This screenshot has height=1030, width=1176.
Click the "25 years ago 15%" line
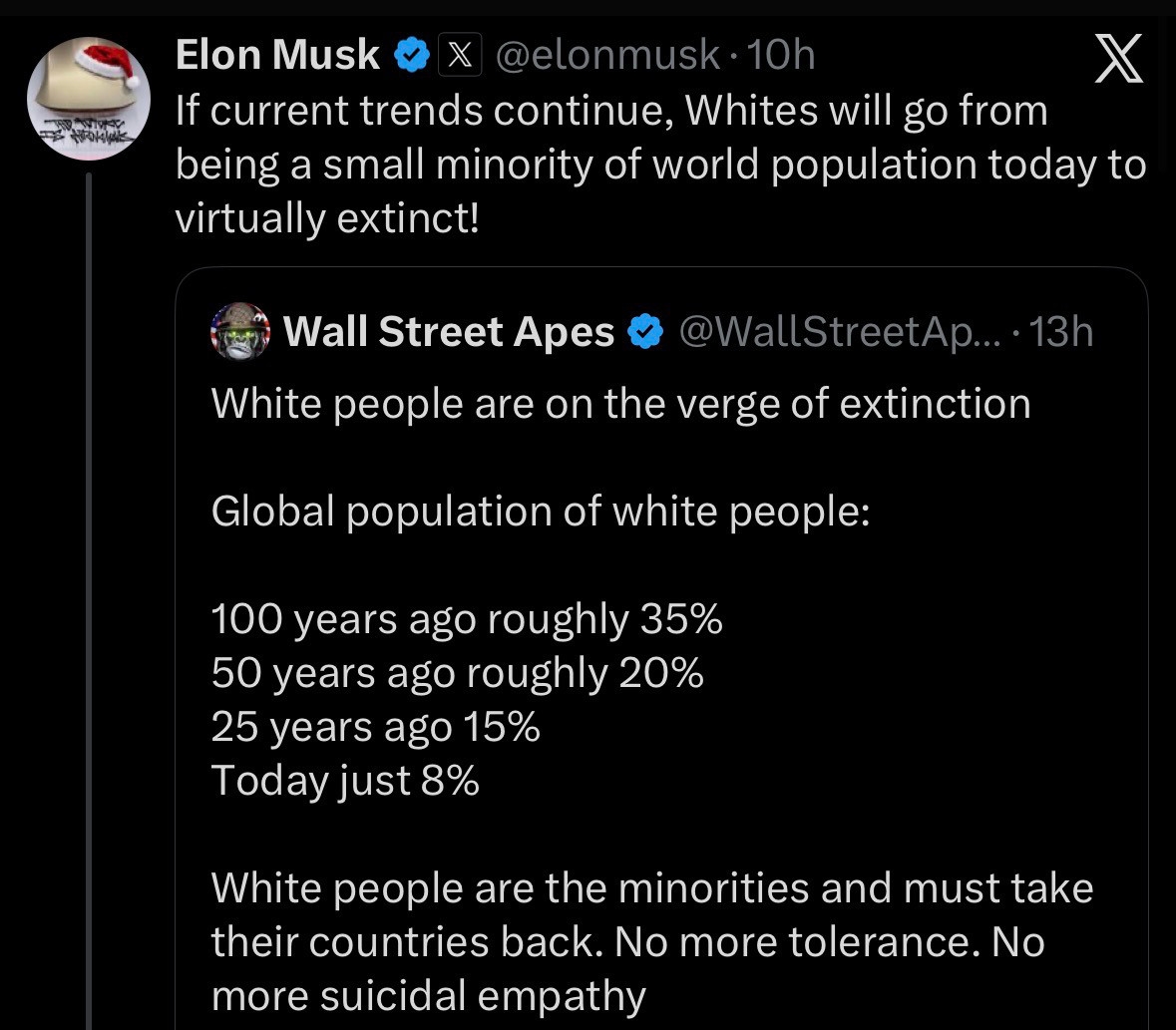375,727
